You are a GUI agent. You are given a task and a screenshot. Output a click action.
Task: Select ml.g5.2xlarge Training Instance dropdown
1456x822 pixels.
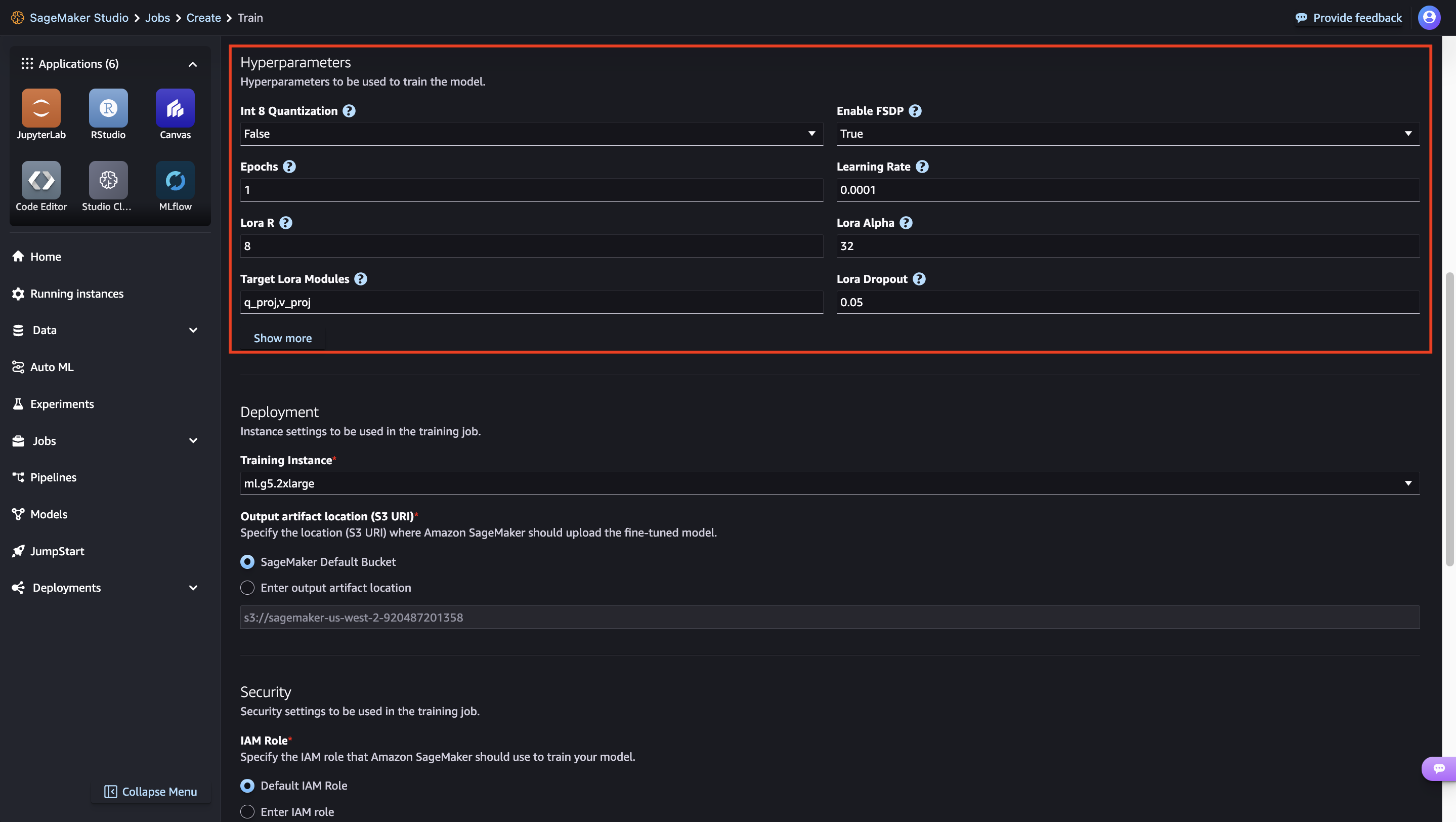(x=829, y=484)
